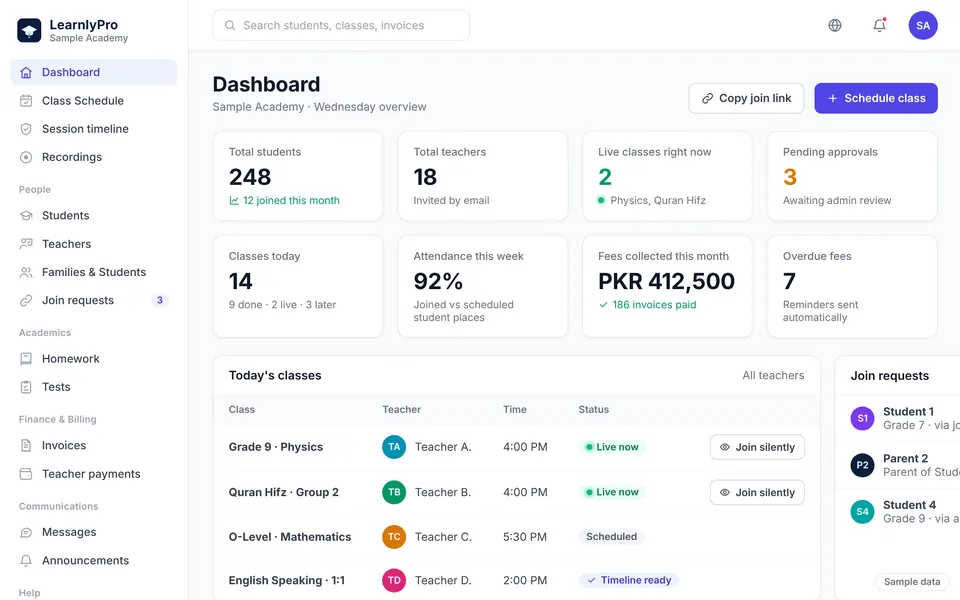Click the Teachers icon in sidebar
Viewport: 960px width, 600px height.
pos(26,244)
